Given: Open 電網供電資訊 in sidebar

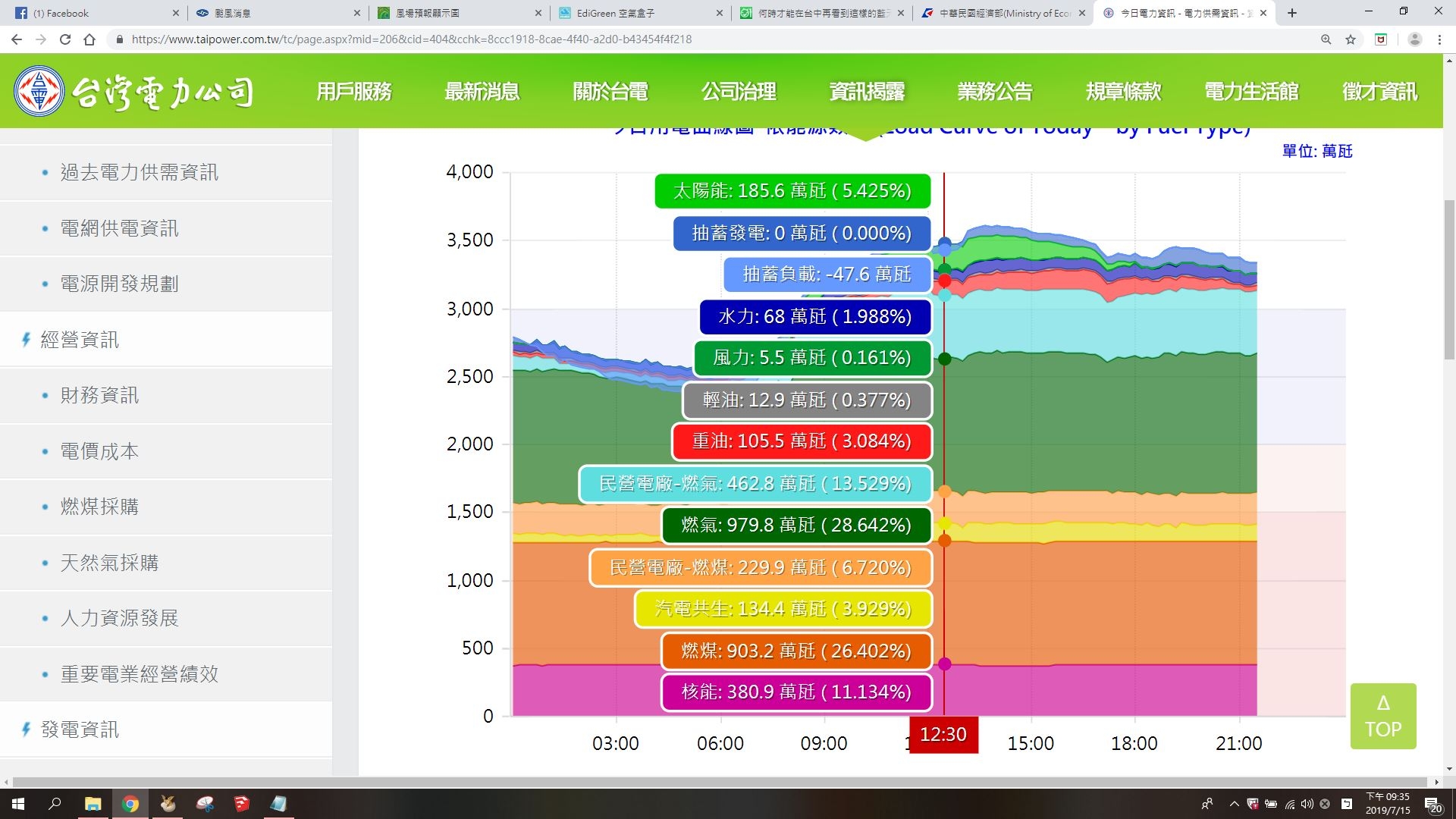Looking at the screenshot, I should (166, 228).
